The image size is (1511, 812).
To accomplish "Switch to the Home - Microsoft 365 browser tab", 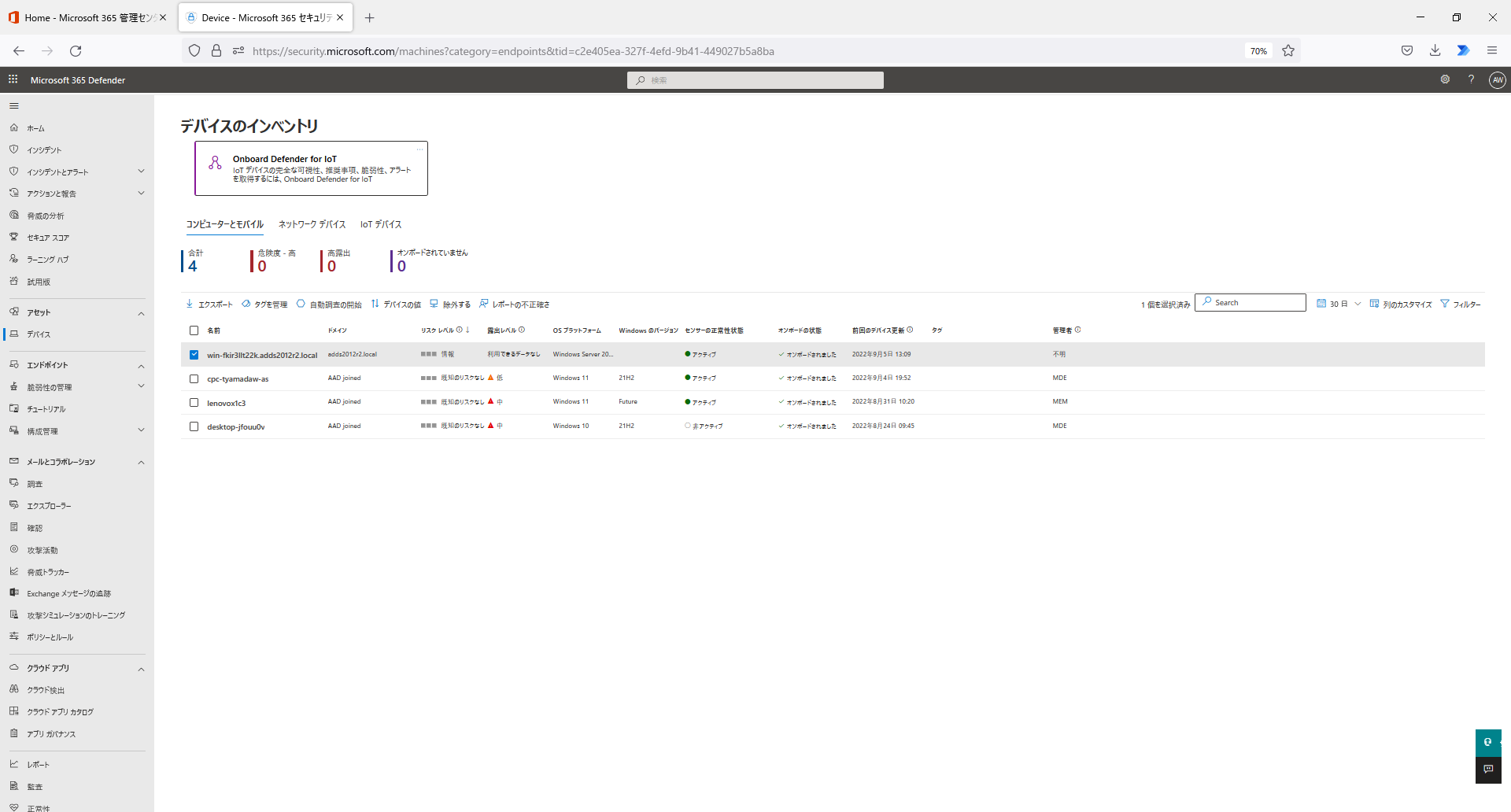I will [x=87, y=17].
